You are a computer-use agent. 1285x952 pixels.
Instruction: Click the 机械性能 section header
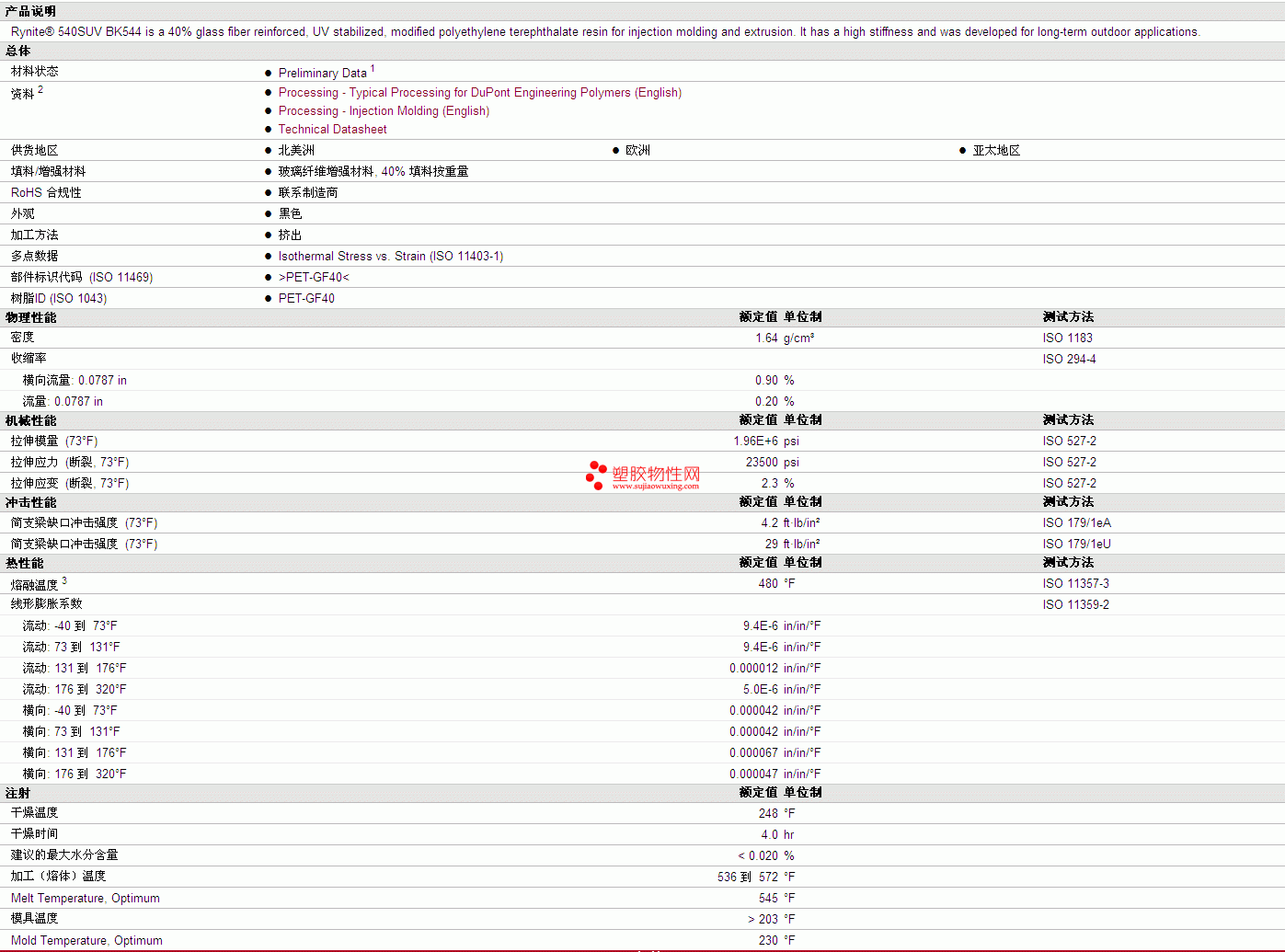click(x=30, y=421)
